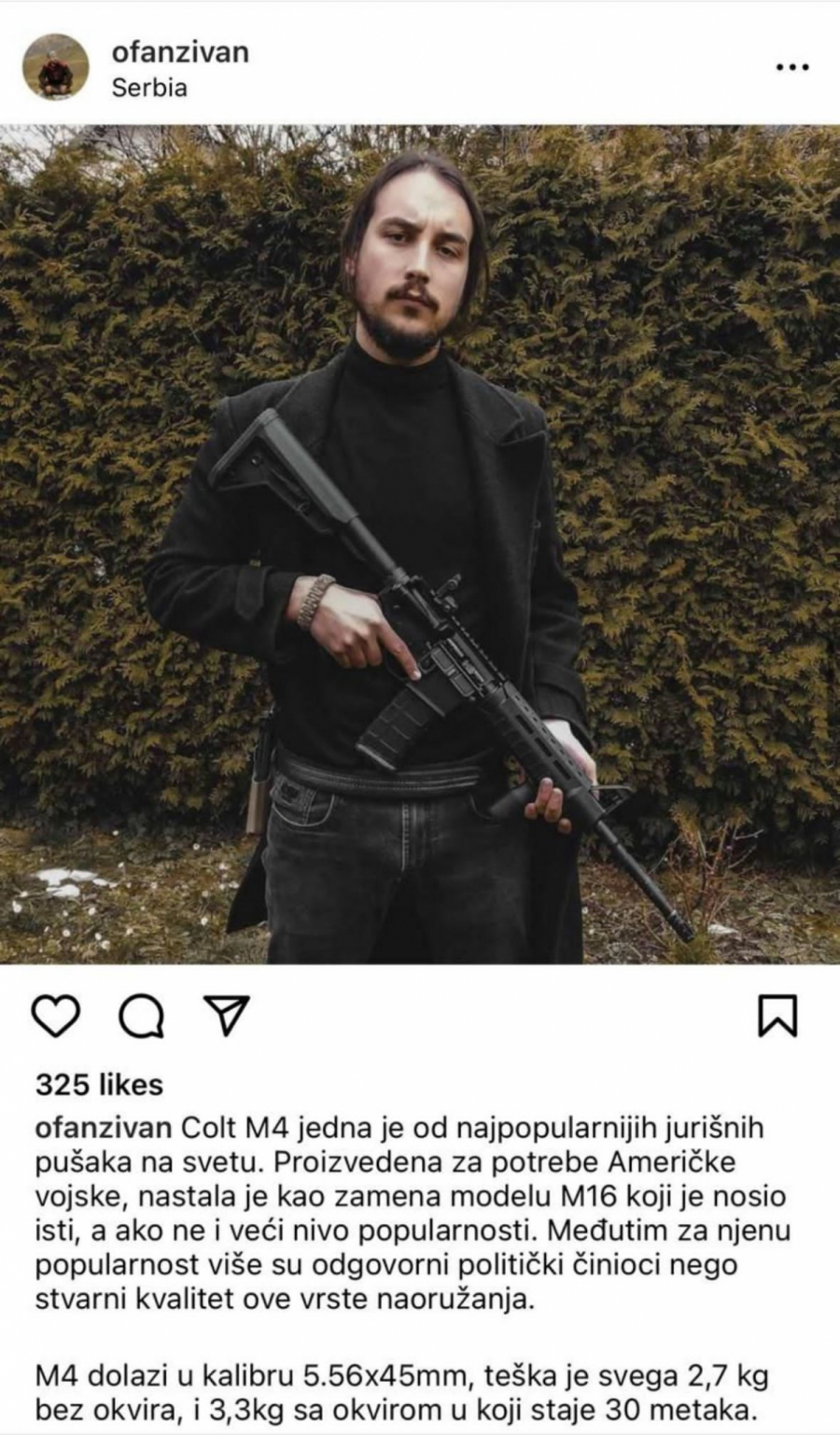Expand post options with the ellipsis
This screenshot has height=1435, width=840.
click(x=792, y=67)
